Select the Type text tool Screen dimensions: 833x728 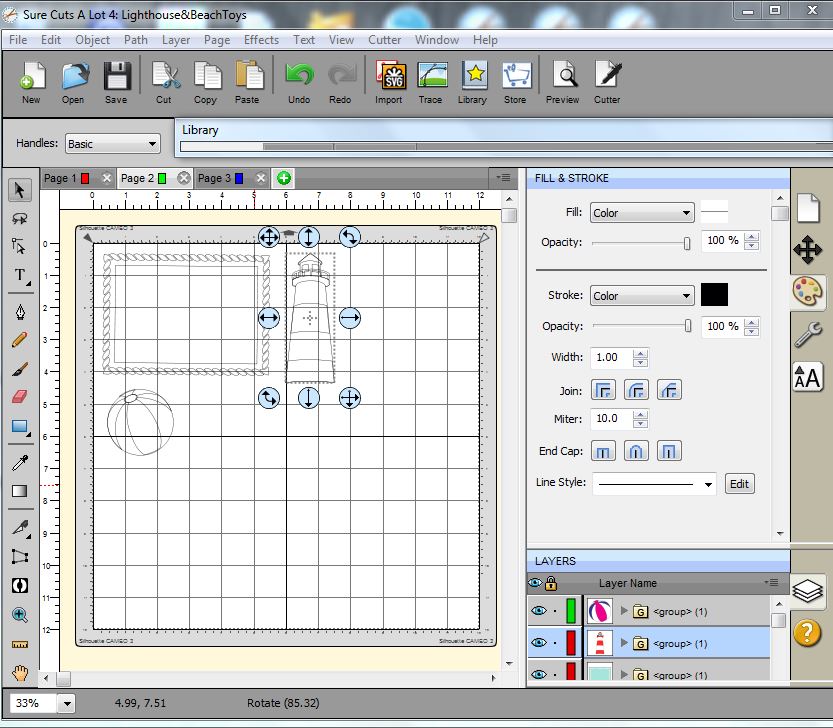pos(19,275)
